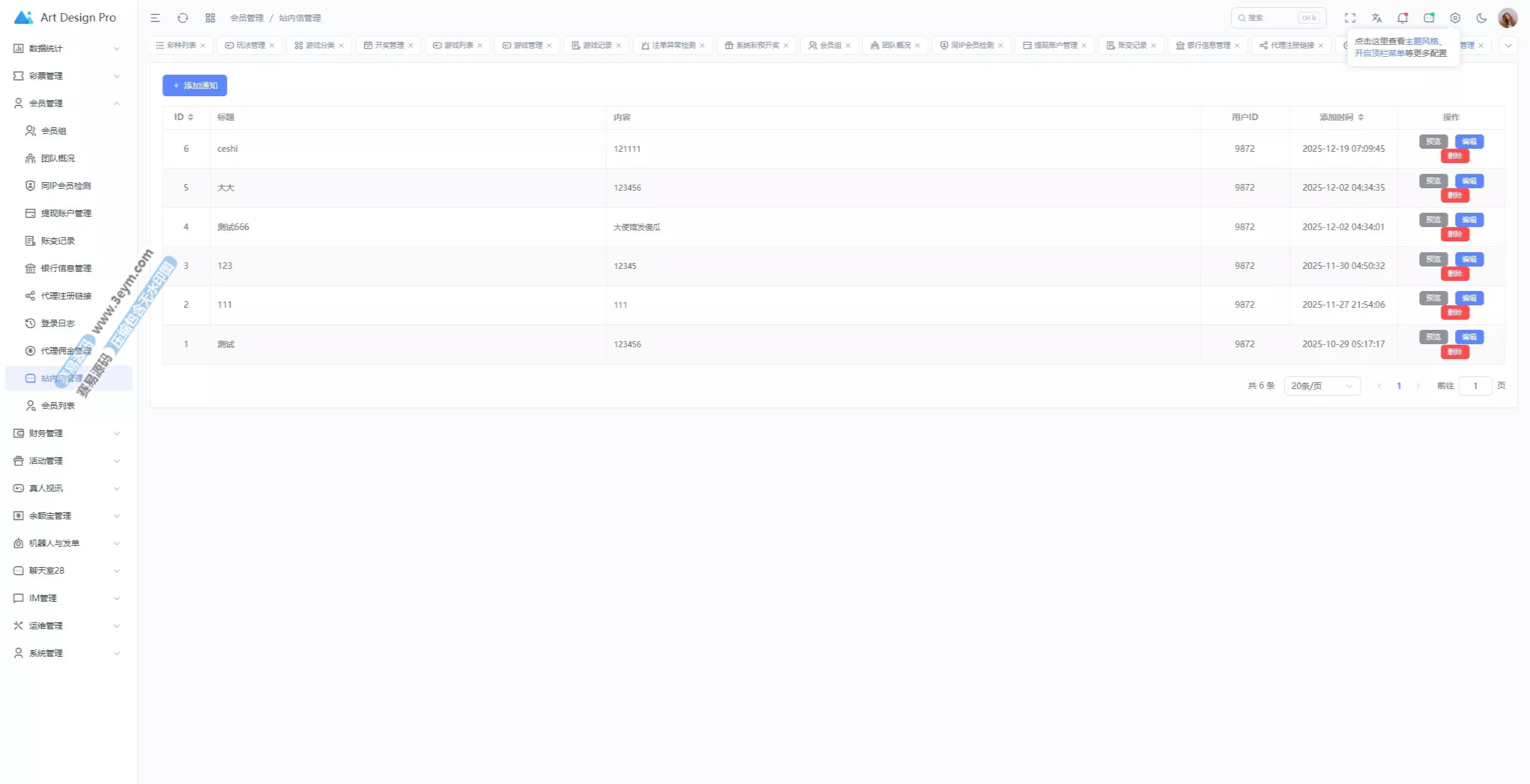Toggle dark mode moon icon

coord(1481,18)
